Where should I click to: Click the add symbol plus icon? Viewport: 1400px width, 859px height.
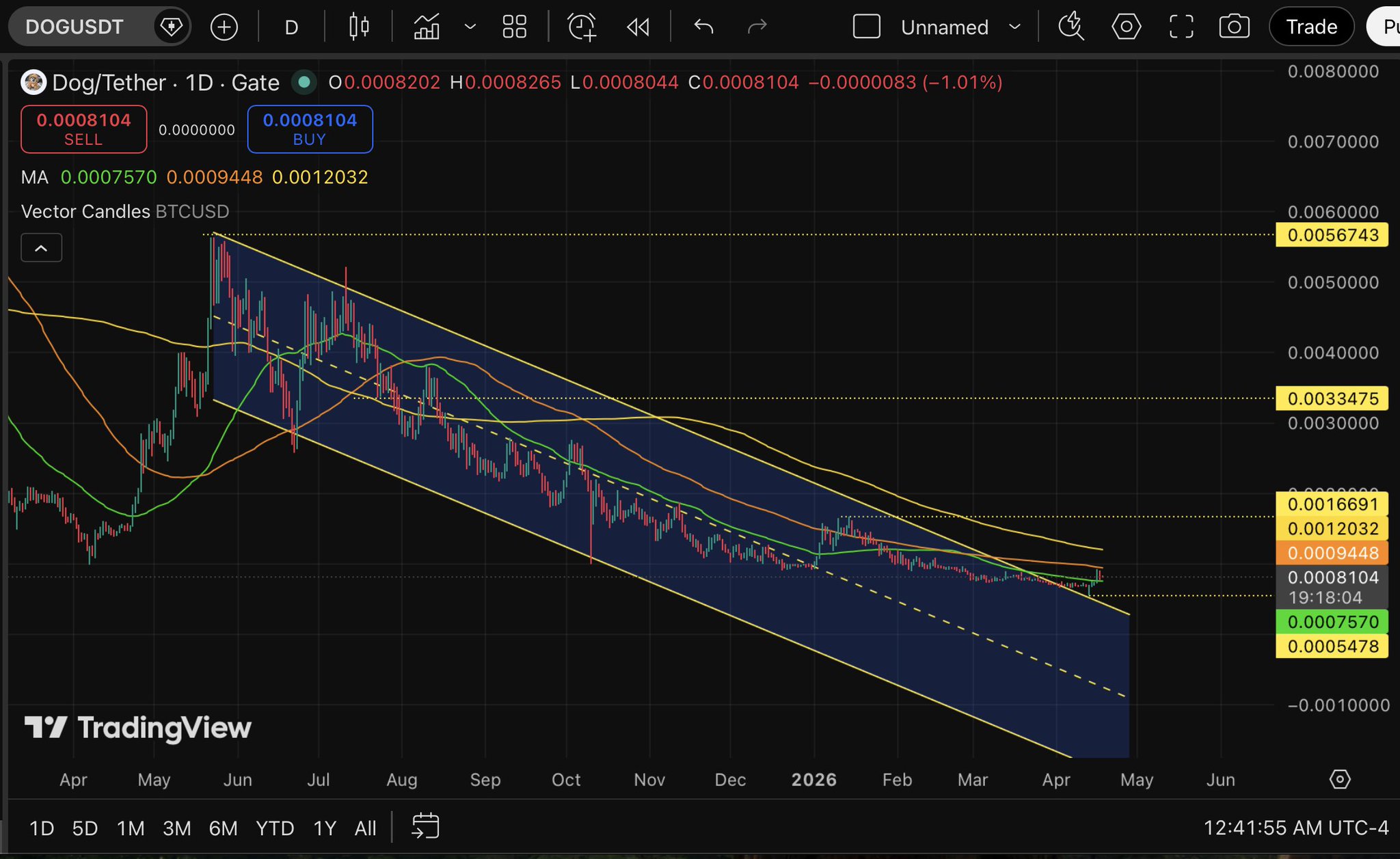pyautogui.click(x=224, y=27)
